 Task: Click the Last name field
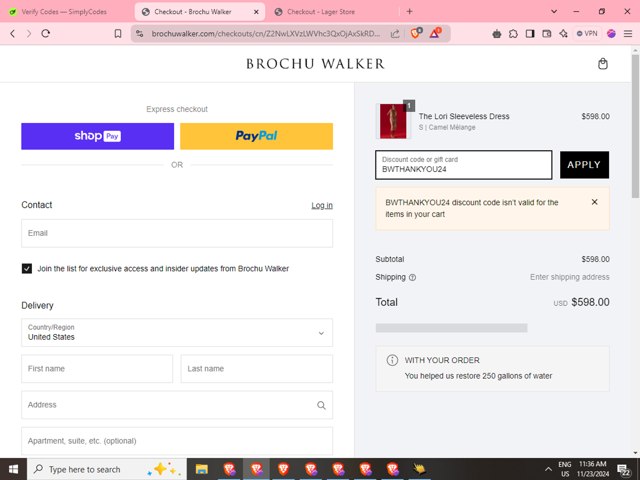pyautogui.click(x=257, y=369)
